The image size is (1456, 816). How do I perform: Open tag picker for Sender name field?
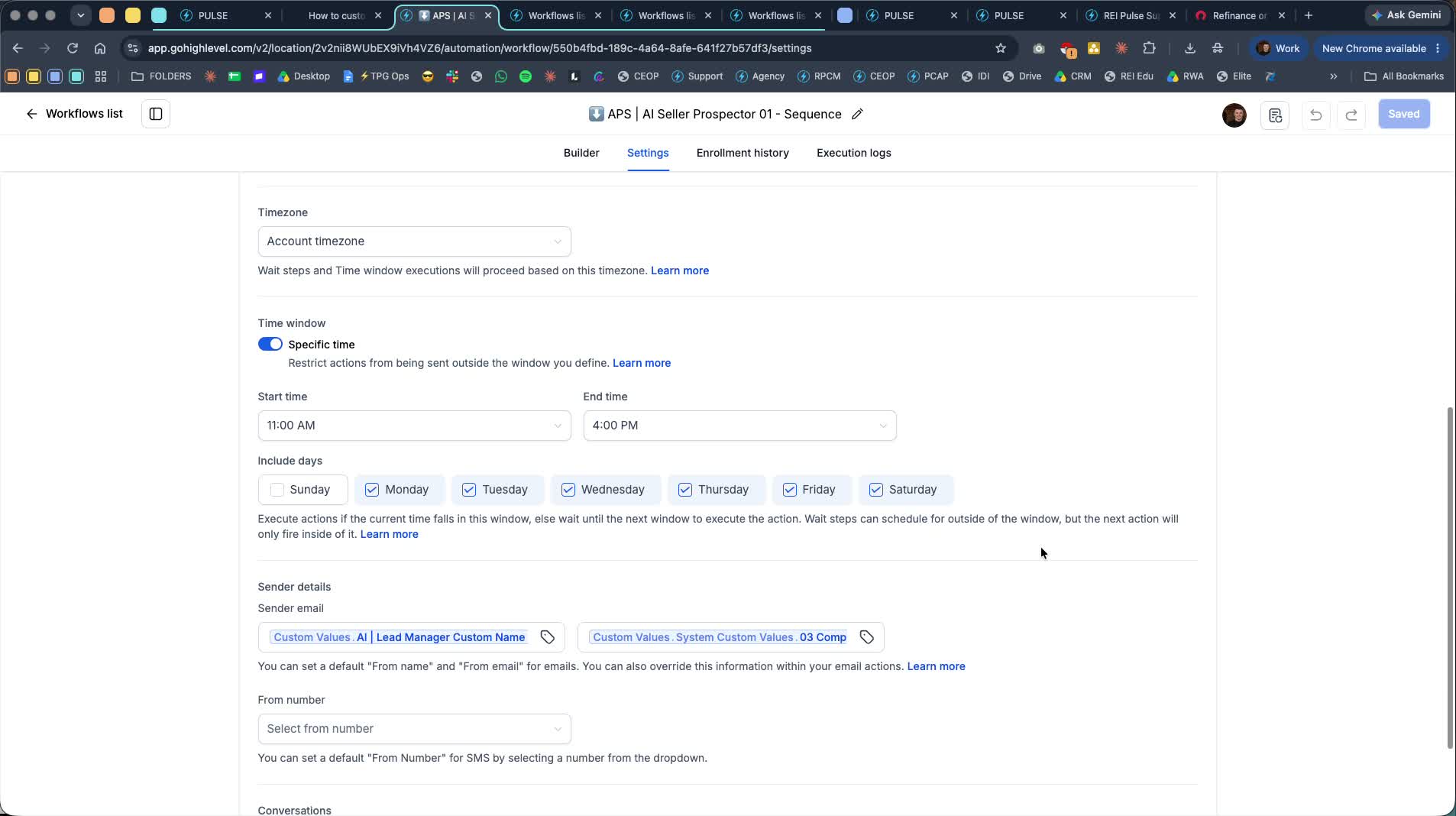tap(548, 637)
